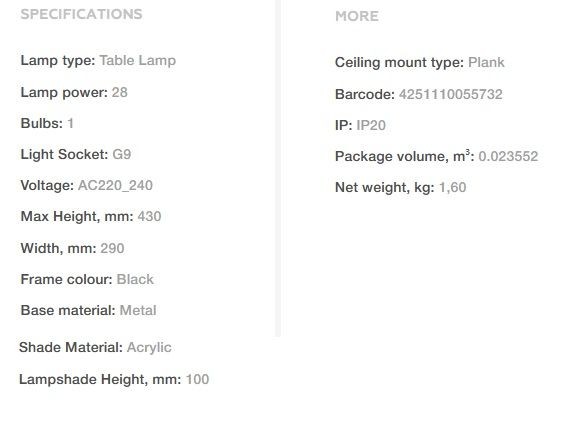This screenshot has height=443, width=586.
Task: Click the Light Socket G9 value
Action: (x=121, y=154)
